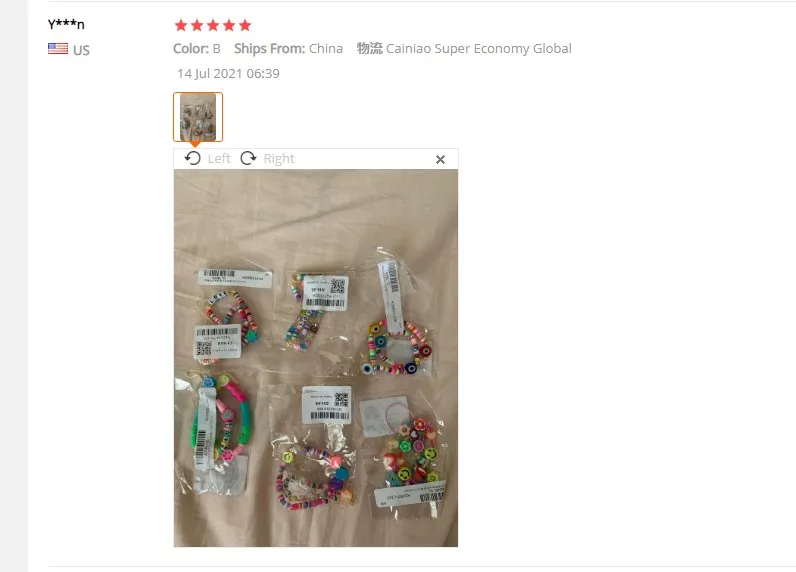Screen dimensions: 796x572
Task: Click the "Ships From: China" text
Action: coord(288,49)
